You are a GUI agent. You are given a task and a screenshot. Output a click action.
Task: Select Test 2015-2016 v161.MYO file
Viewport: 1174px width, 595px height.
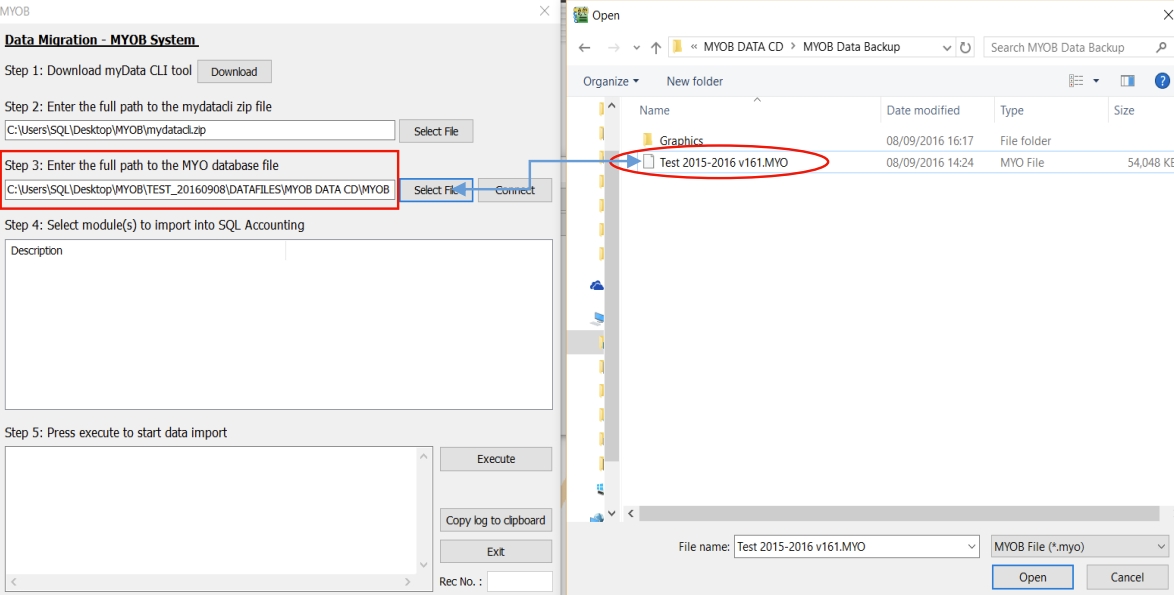(723, 163)
